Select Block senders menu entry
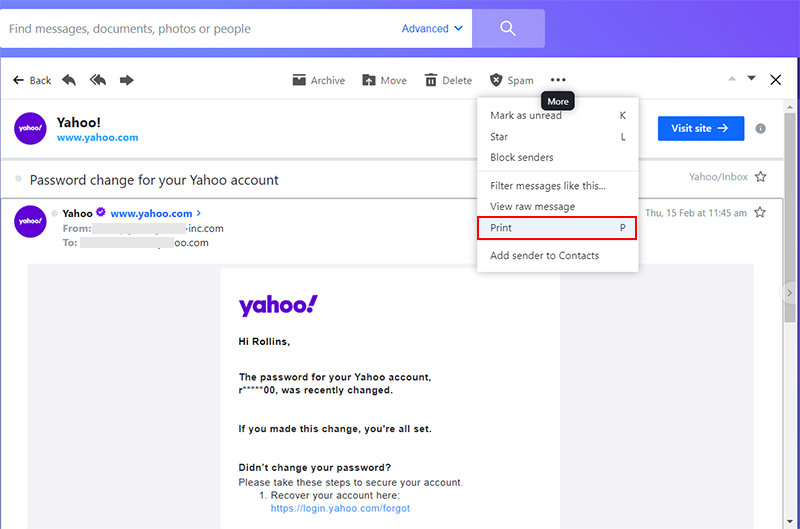 click(x=558, y=158)
